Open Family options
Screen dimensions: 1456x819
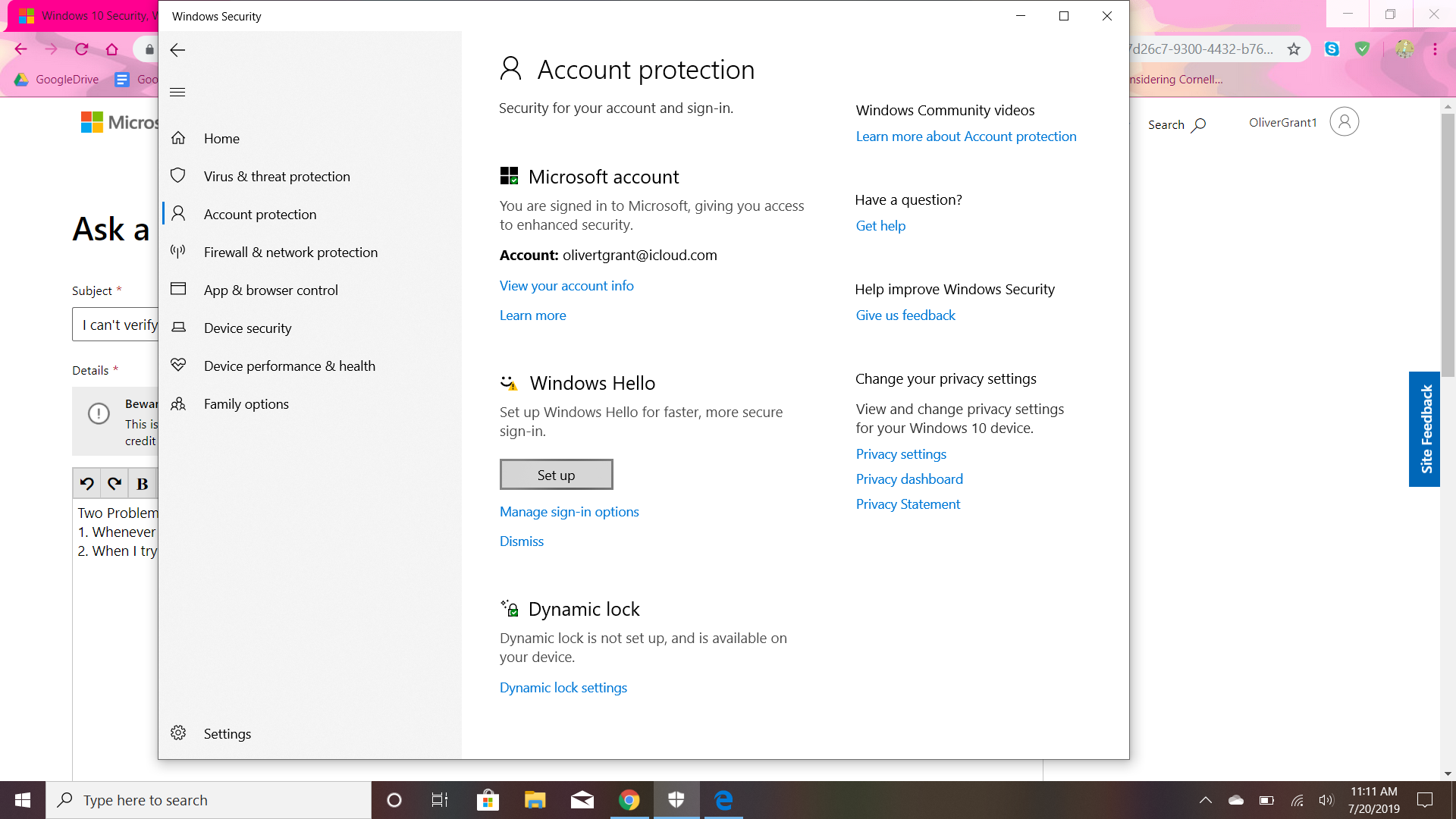(246, 403)
